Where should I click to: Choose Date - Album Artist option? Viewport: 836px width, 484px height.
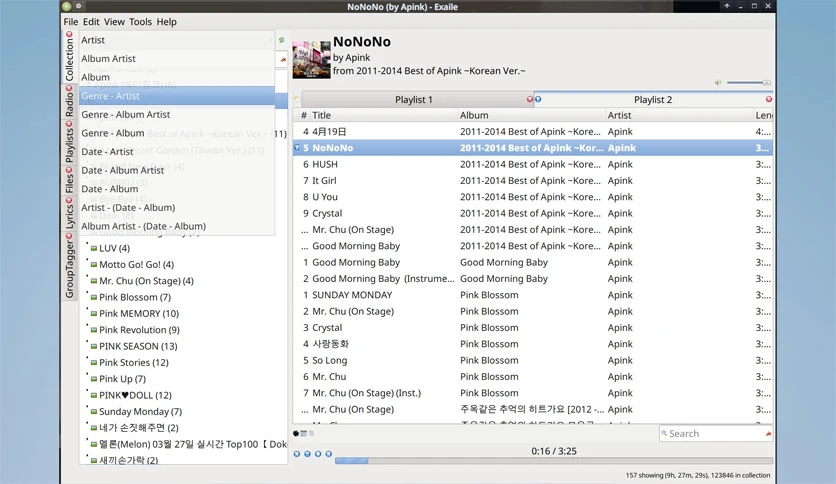(176, 171)
